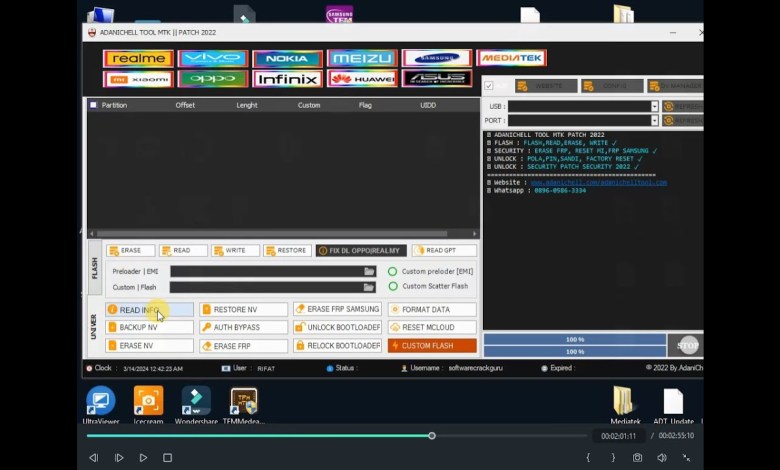Click the Custom Flash folder browse field
Viewport: 780px width, 470px height.
[x=369, y=287]
